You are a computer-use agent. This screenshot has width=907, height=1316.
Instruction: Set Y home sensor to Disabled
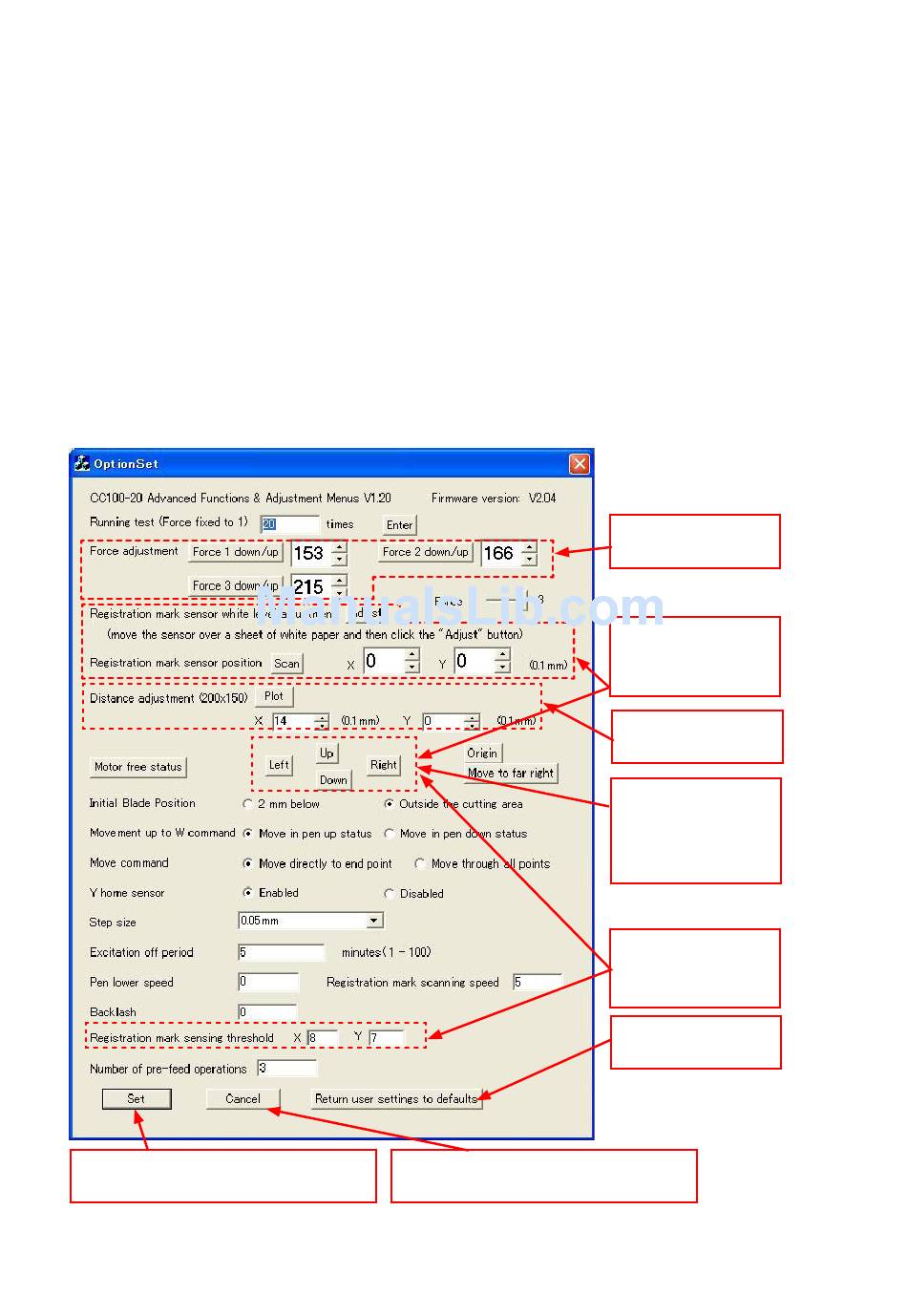click(390, 894)
